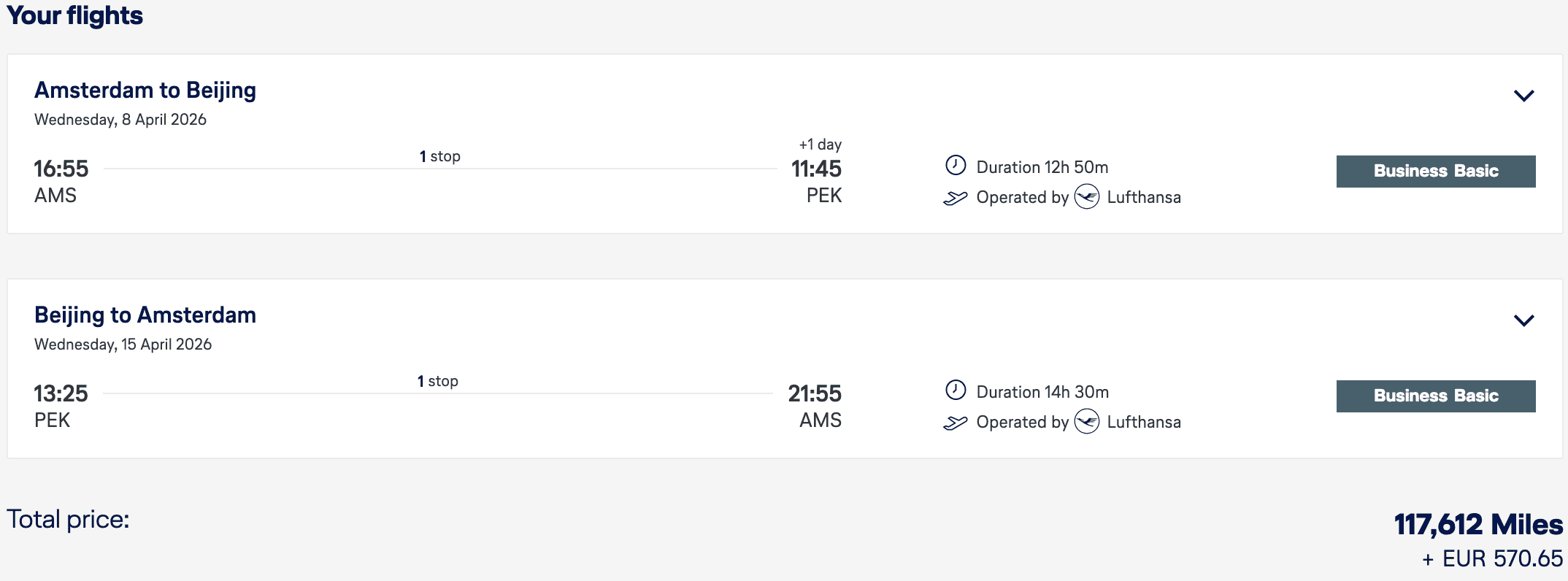The height and width of the screenshot is (581, 1568).
Task: Click the 21:55 AMS arrival time
Action: tap(815, 394)
